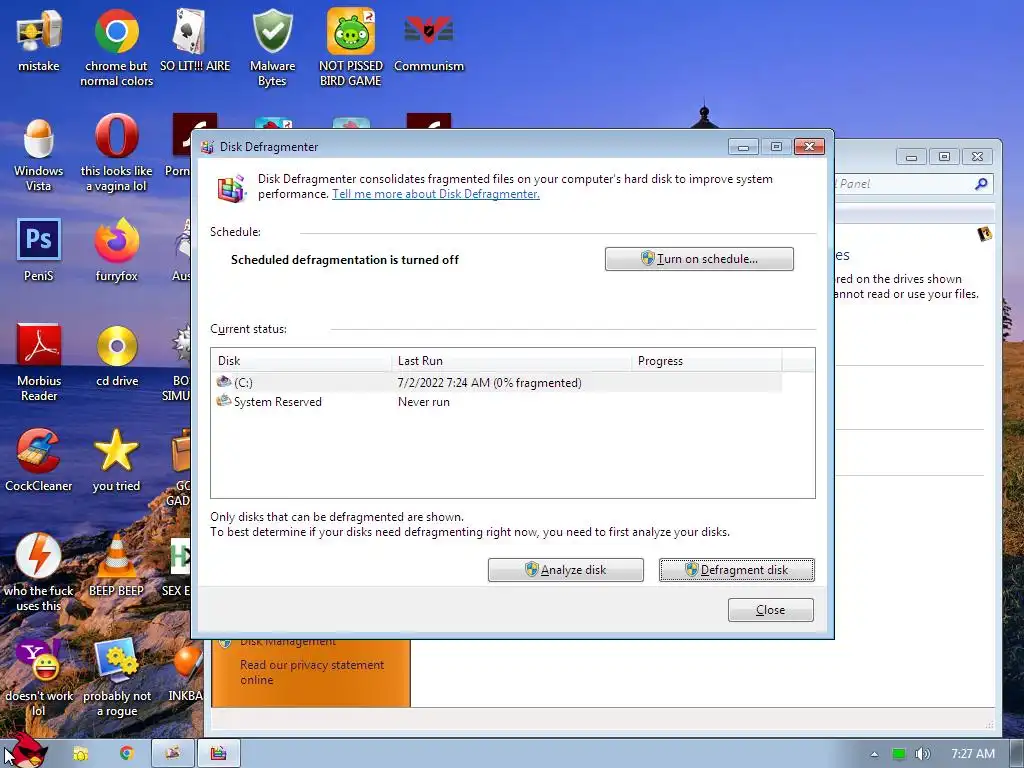
Task: Select the chrome but normal colors icon
Action: tap(116, 48)
